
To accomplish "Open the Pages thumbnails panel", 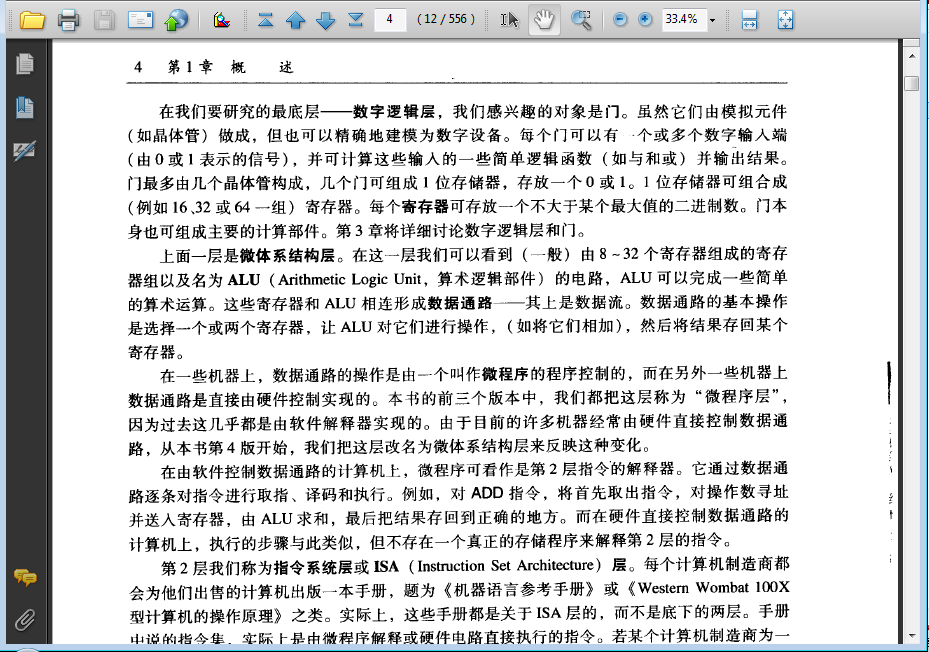I will 25,63.
